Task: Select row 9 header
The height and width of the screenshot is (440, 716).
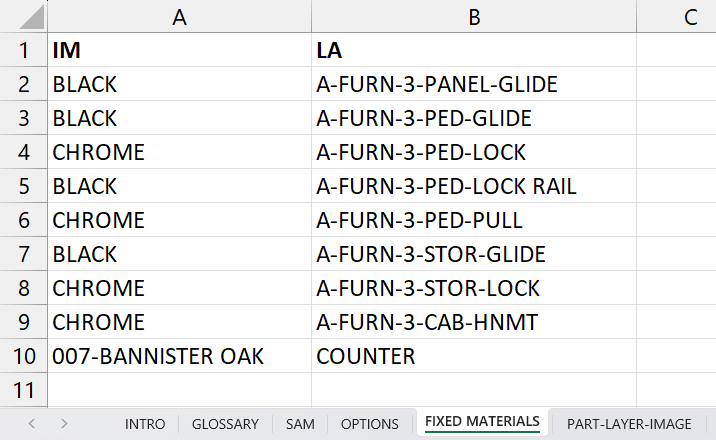Action: (x=24, y=322)
